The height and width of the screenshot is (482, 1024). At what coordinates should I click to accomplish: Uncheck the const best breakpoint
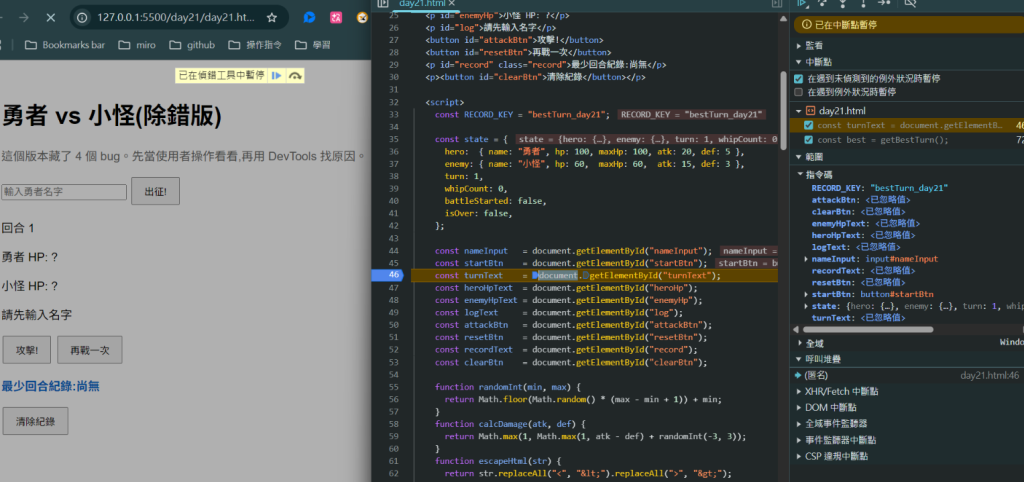(x=809, y=140)
